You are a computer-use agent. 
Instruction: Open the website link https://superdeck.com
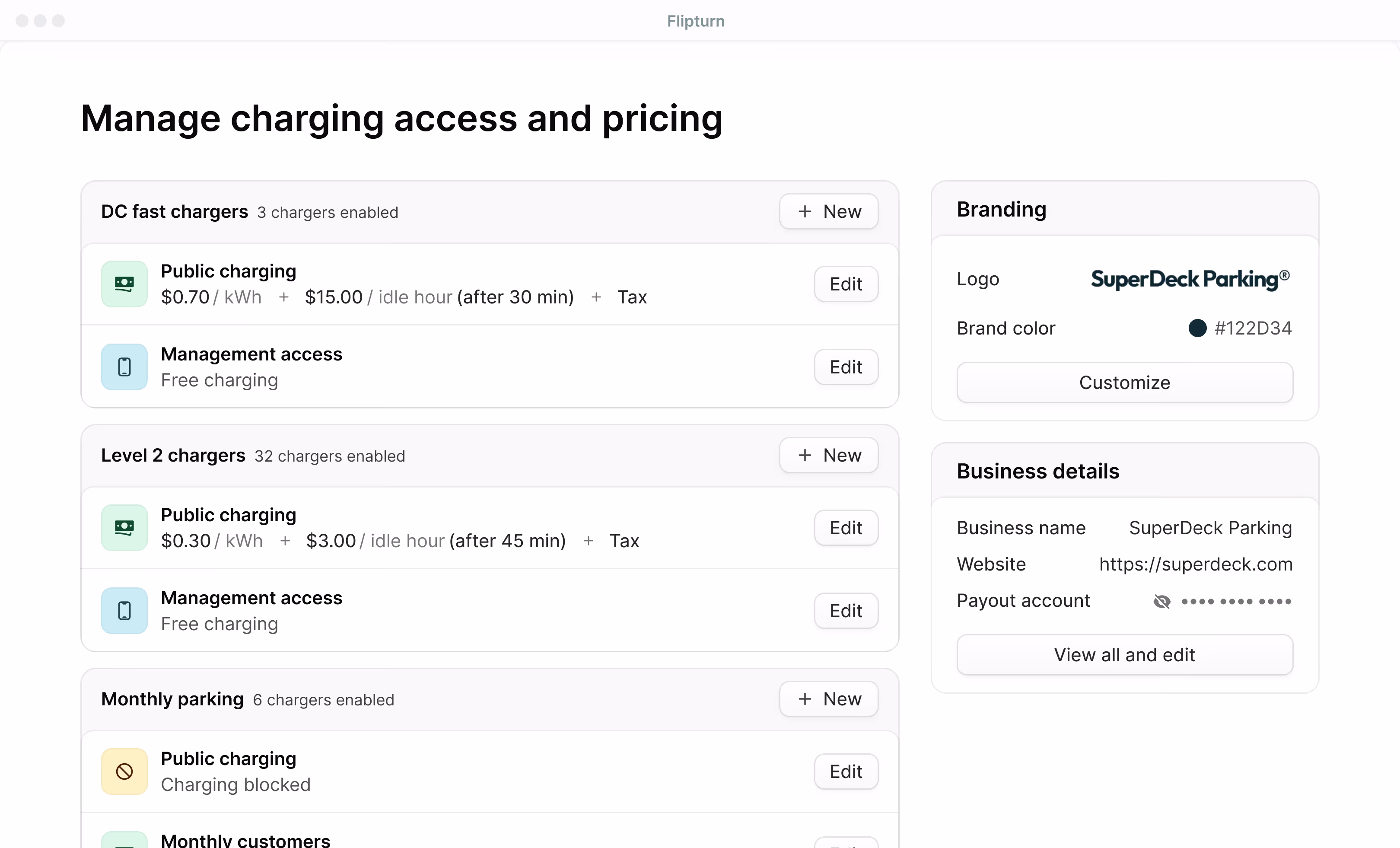coord(1196,564)
